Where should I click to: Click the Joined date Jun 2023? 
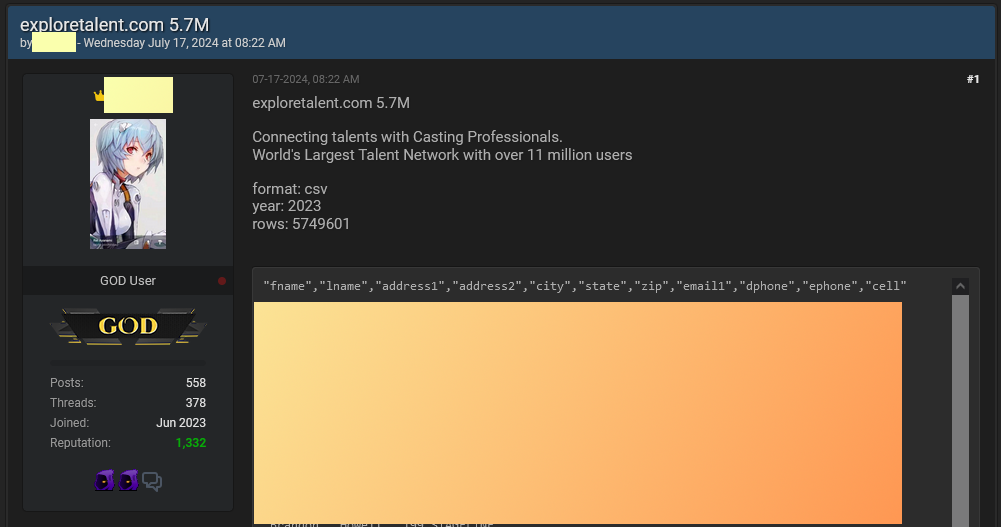tap(181, 422)
